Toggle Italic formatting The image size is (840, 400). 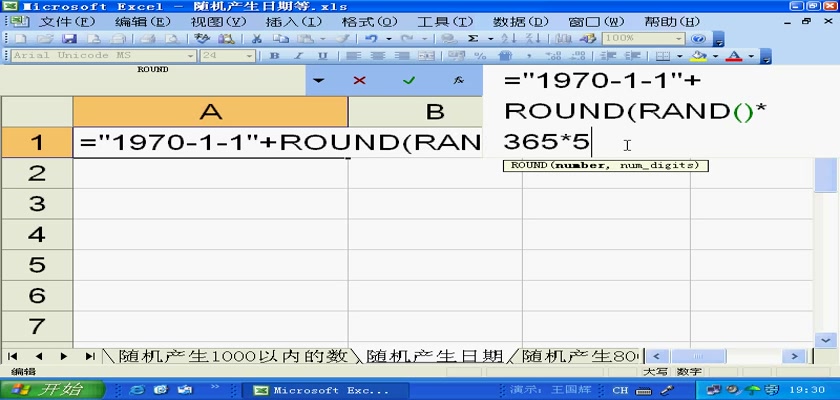[x=298, y=56]
